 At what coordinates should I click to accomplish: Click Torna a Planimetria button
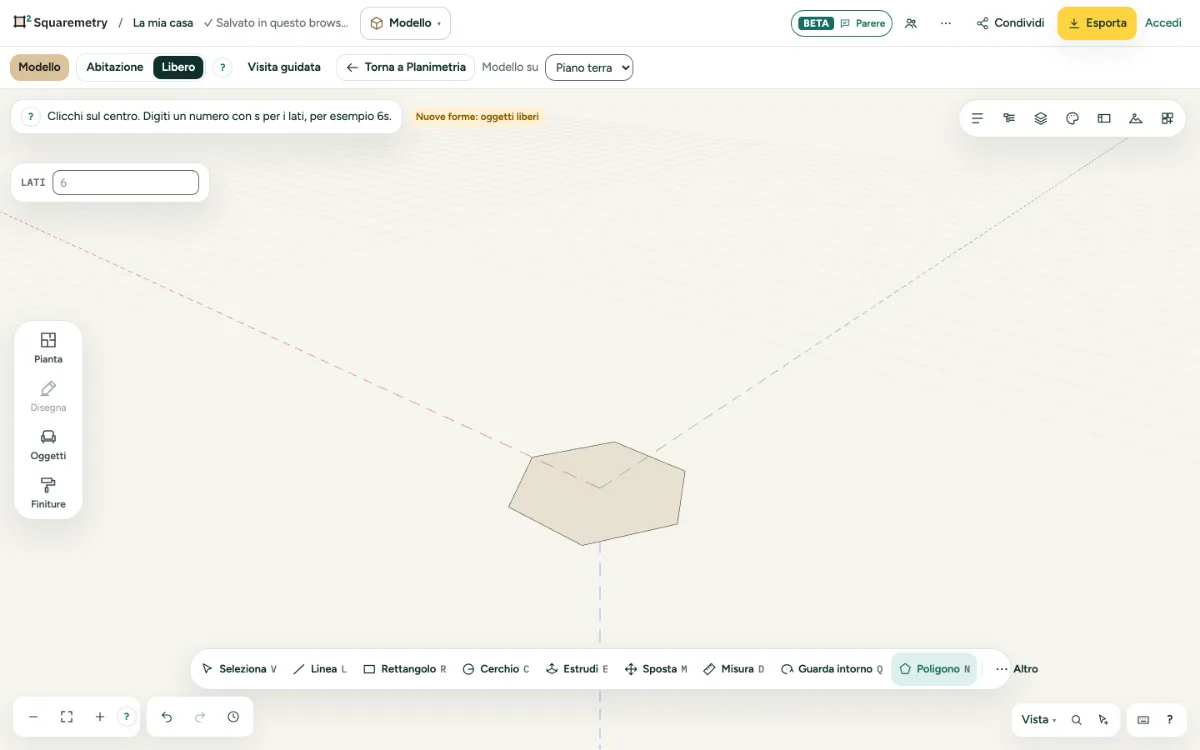[x=405, y=67]
